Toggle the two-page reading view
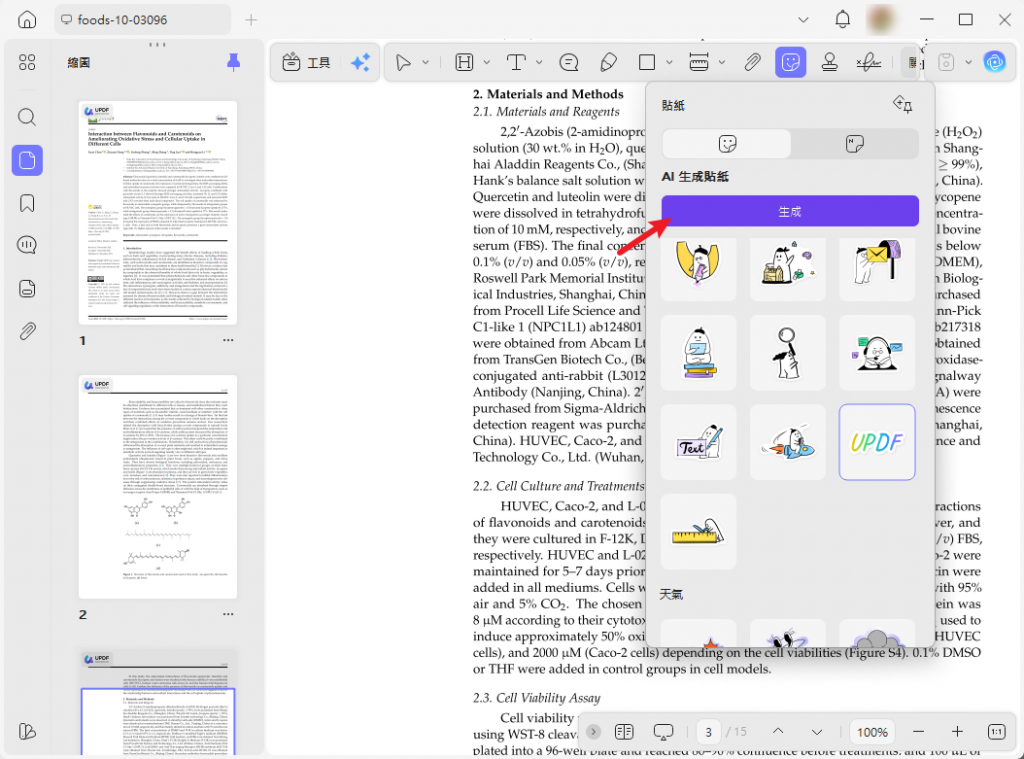Image resolution: width=1024 pixels, height=759 pixels. coord(624,732)
